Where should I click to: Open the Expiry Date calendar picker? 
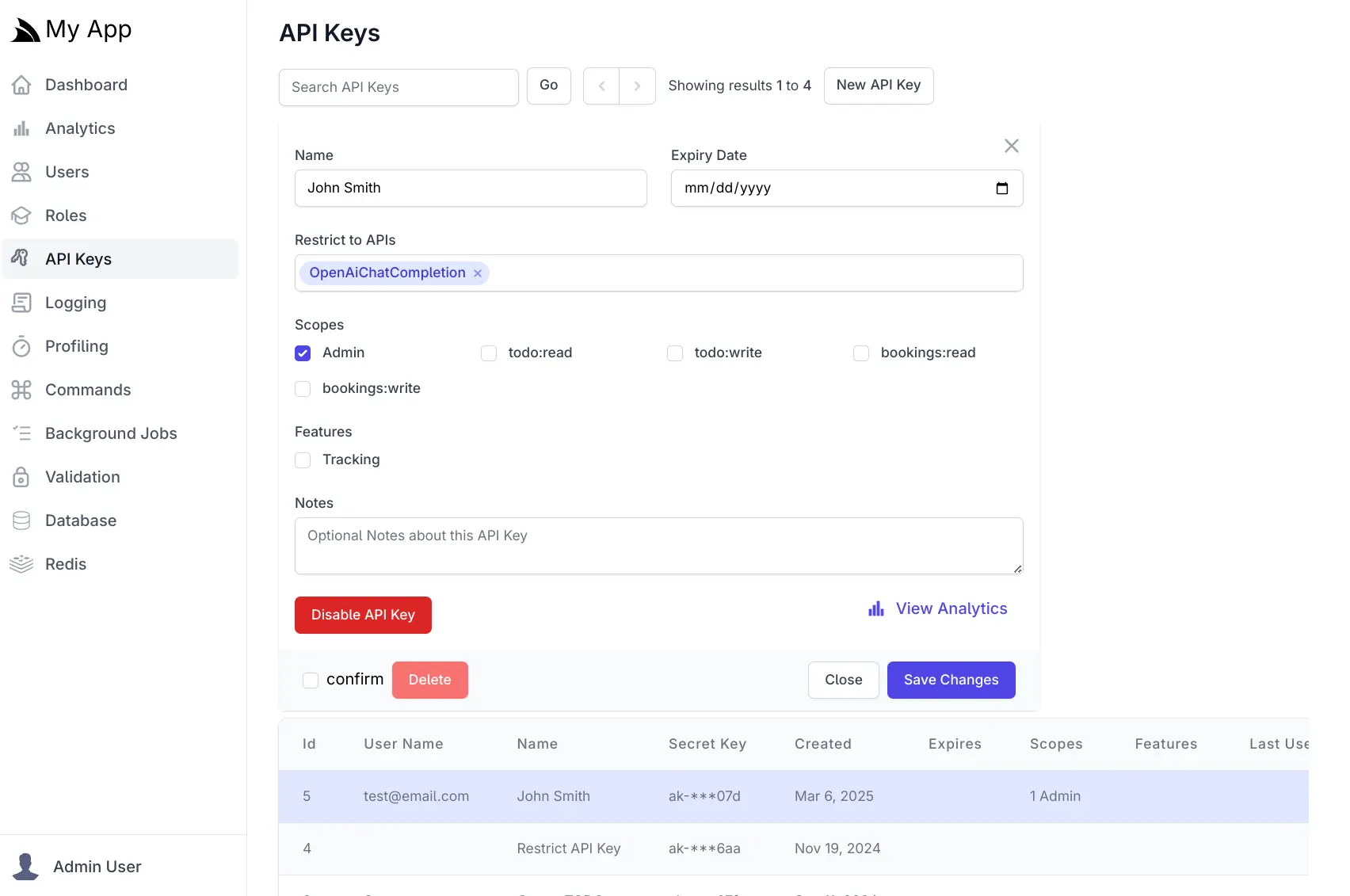[1001, 189]
